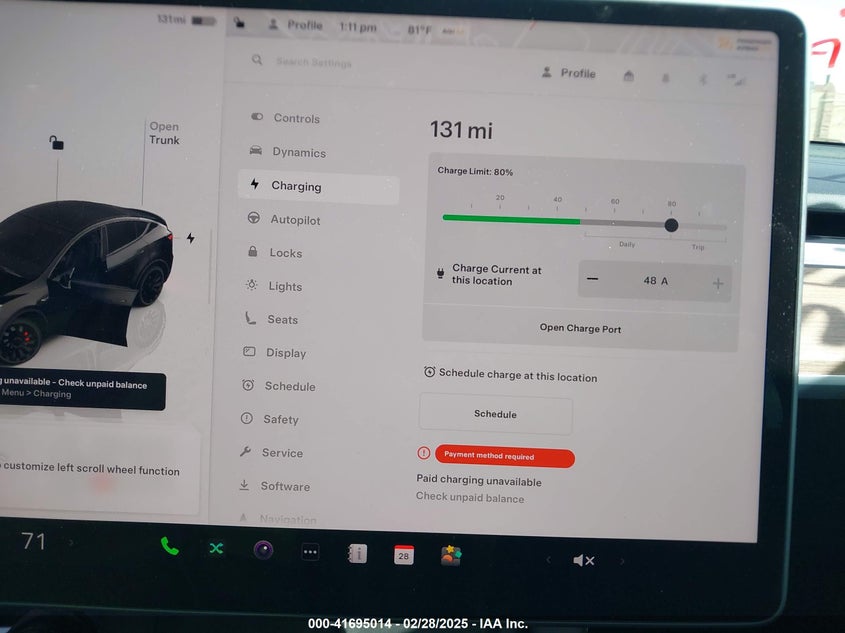Show all apps with three-dot icon
Viewport: 845px width, 633px height.
310,551
